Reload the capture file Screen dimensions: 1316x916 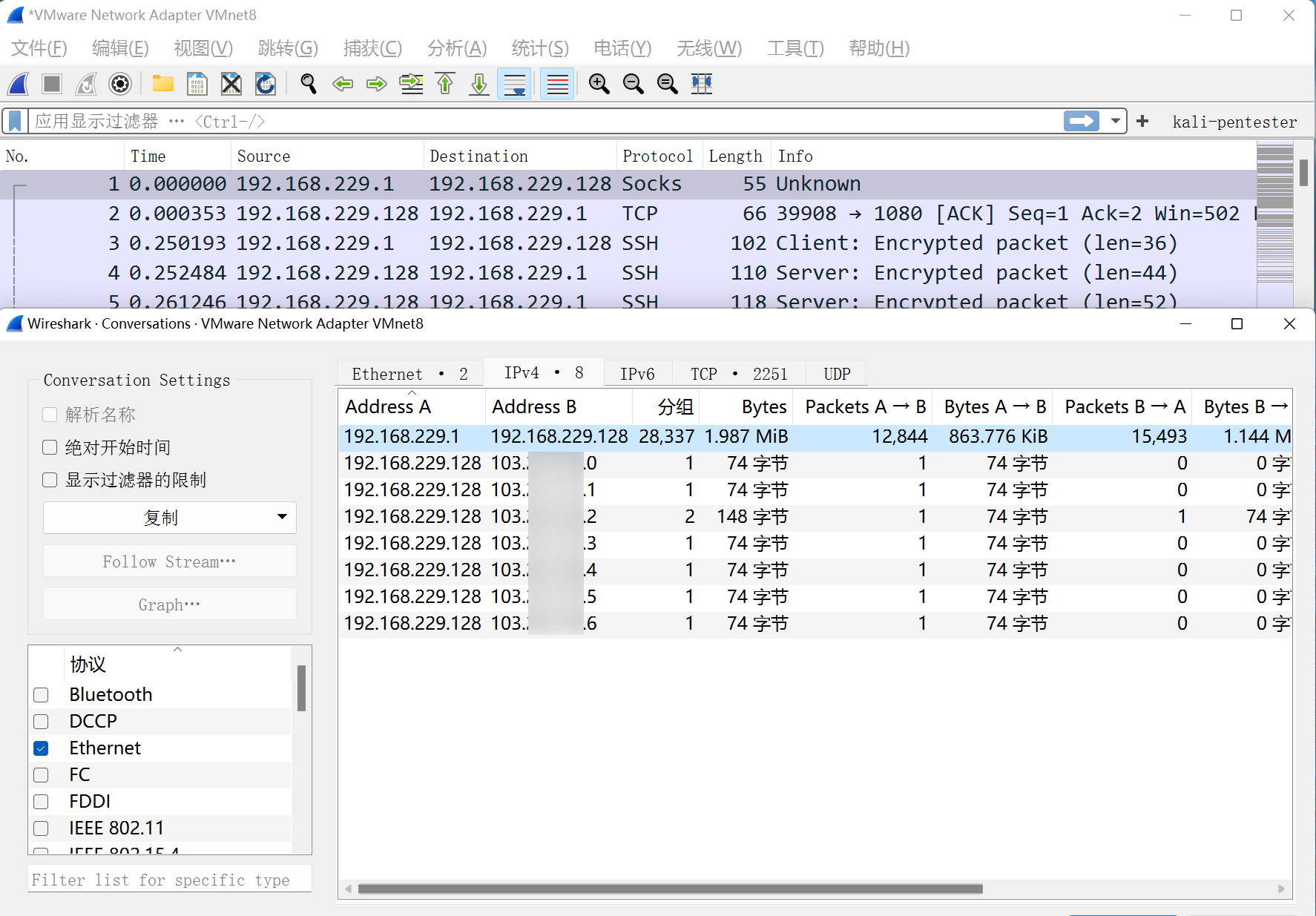tap(266, 84)
